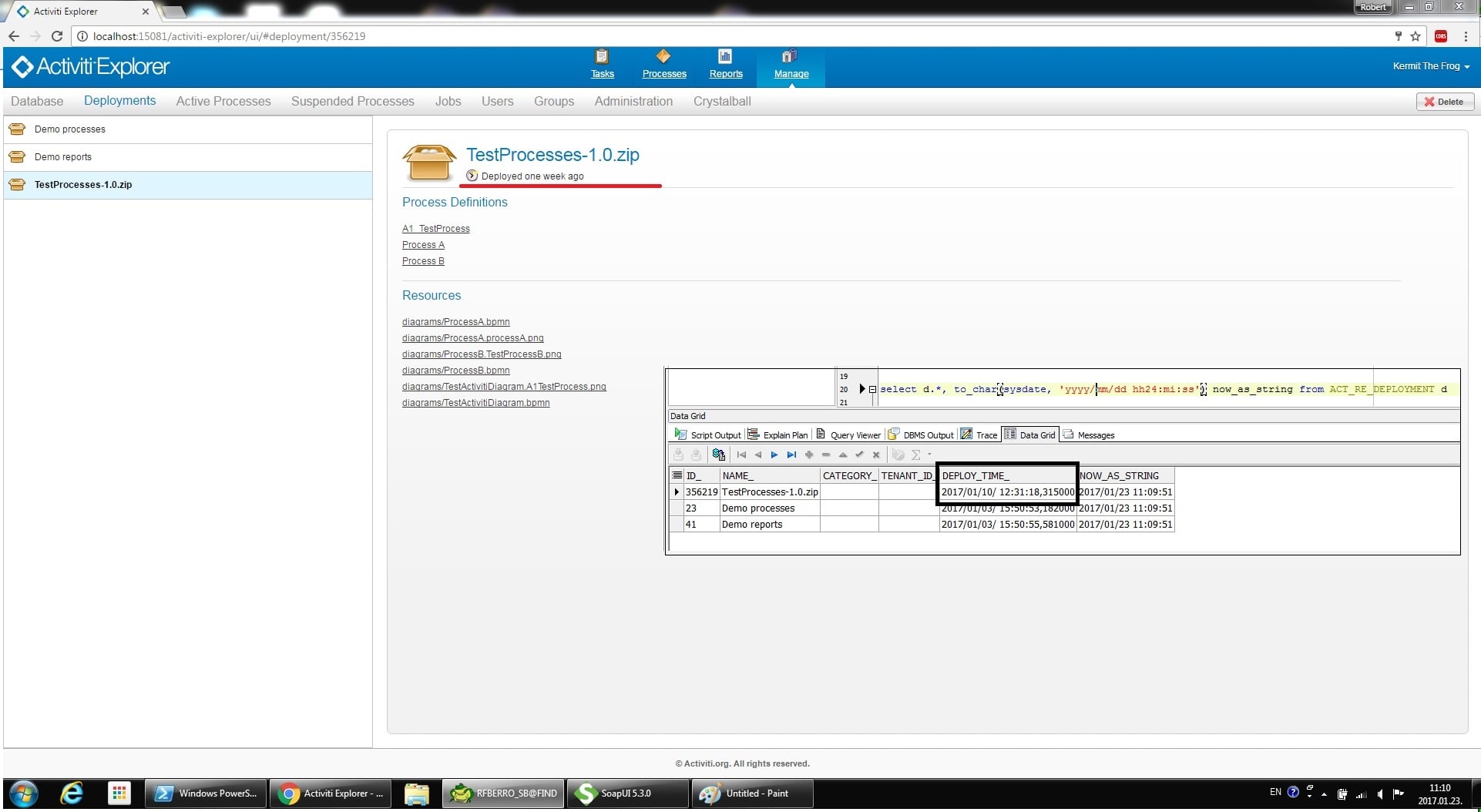Image resolution: width=1481 pixels, height=812 pixels.
Task: Open the Process B definition link
Action: click(423, 261)
